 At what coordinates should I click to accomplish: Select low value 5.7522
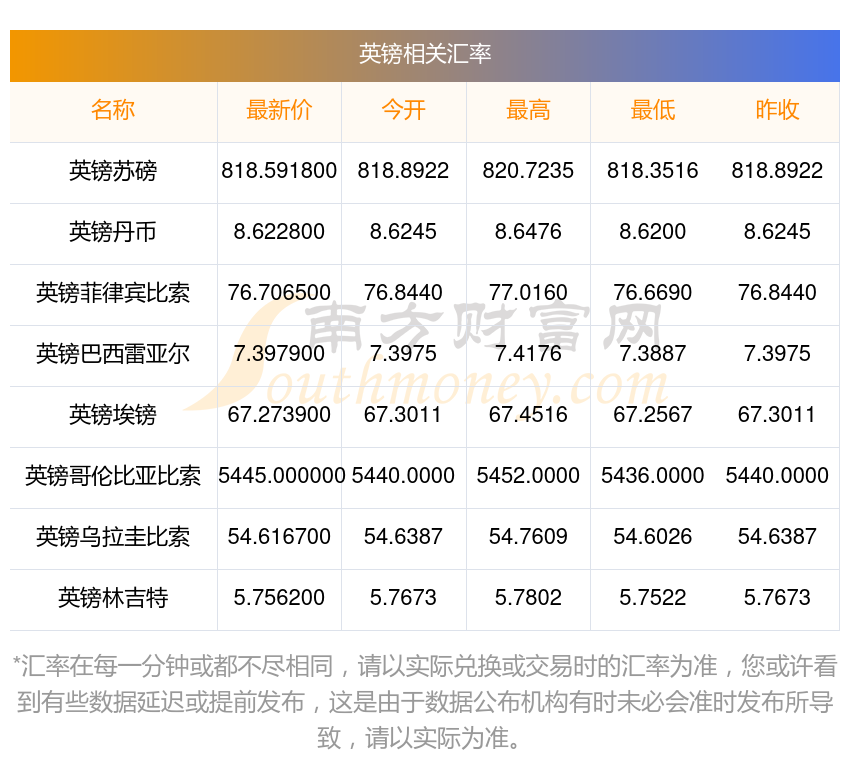(653, 598)
